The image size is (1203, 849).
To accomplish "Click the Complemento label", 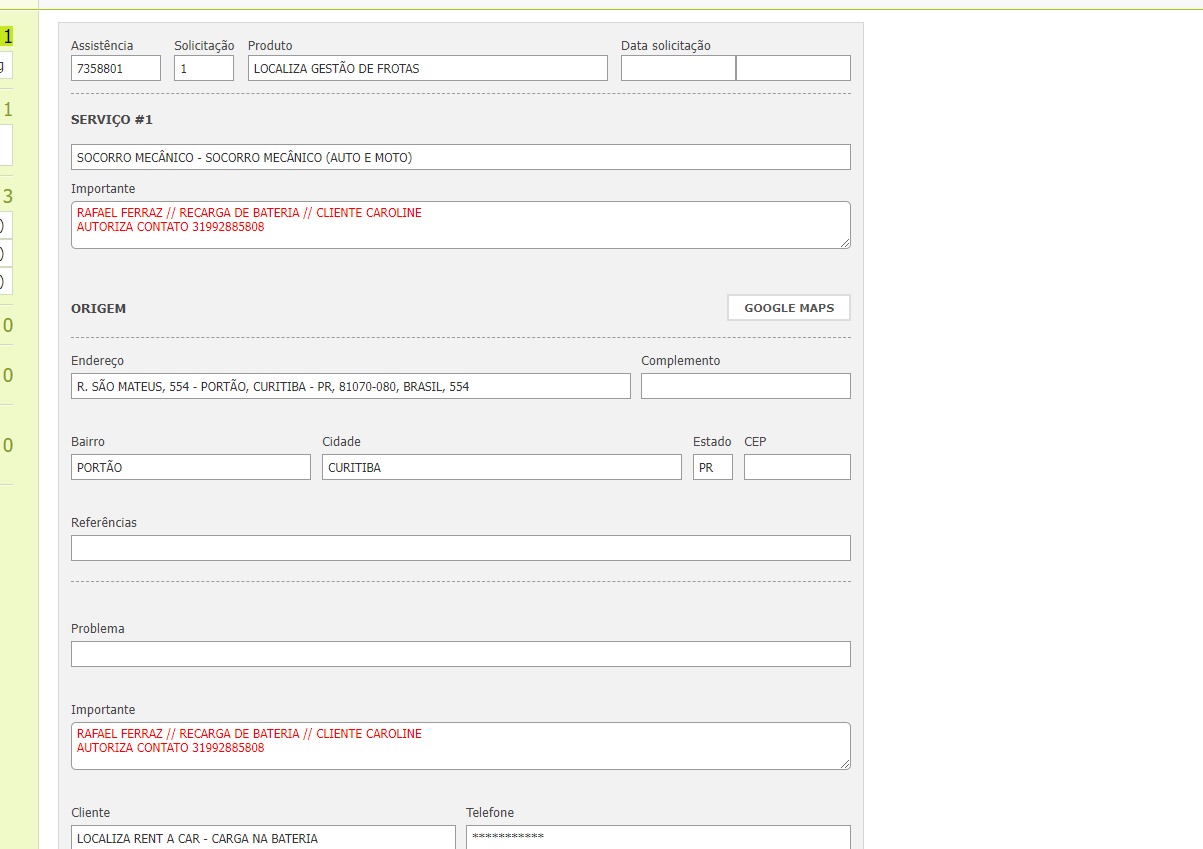I will [681, 360].
